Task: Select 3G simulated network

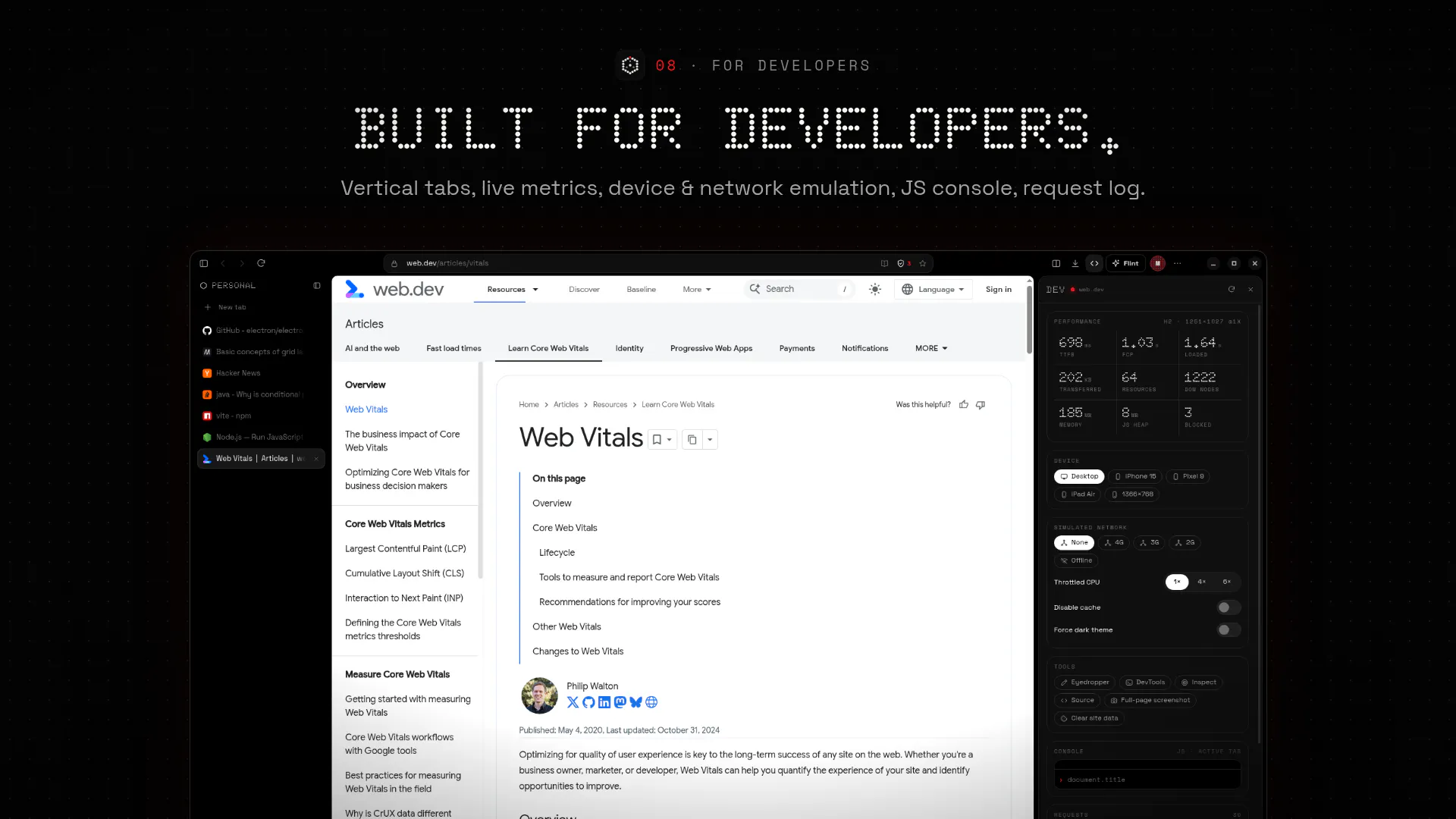Action: (x=1150, y=542)
